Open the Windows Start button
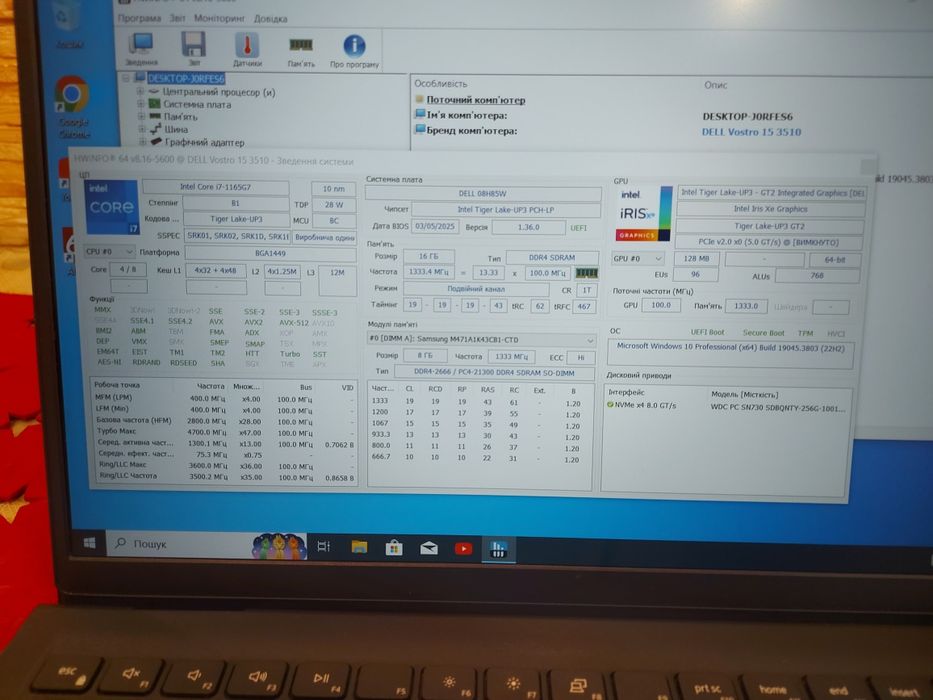This screenshot has height=700, width=933. (x=90, y=542)
